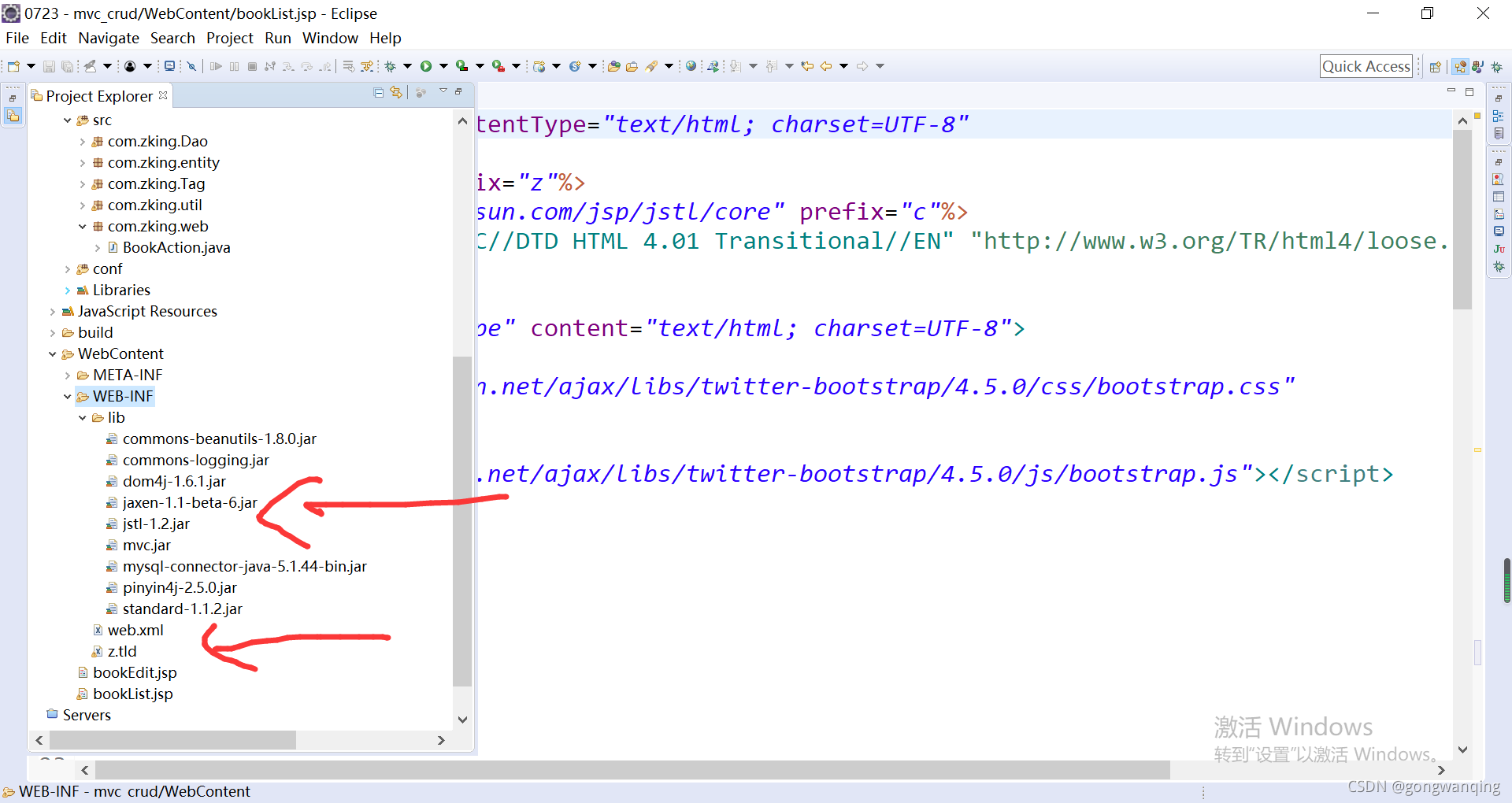
Task: Select bookEdit.jsp file
Action: pos(135,673)
